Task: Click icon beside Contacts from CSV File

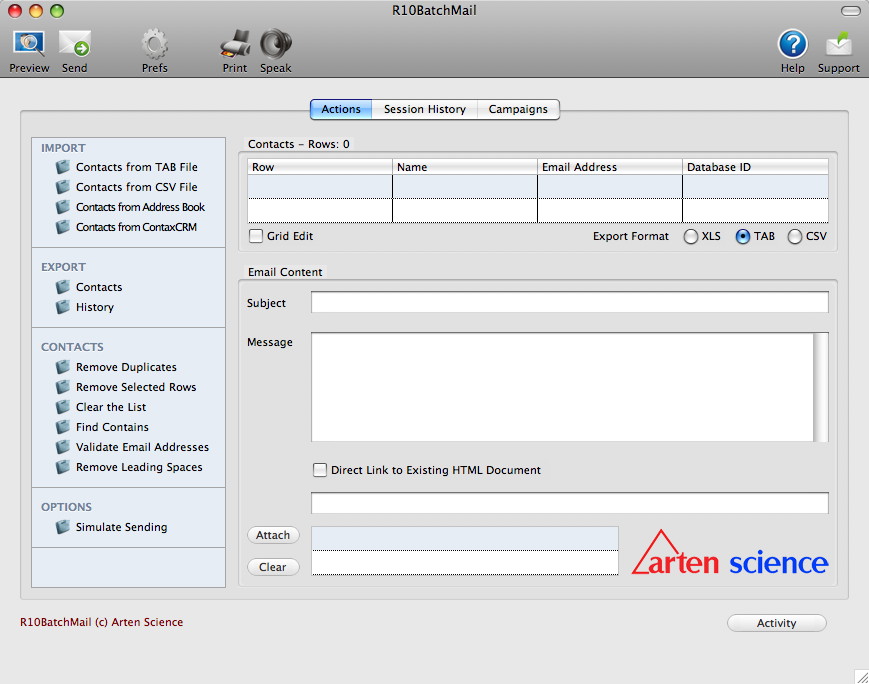Action: click(63, 187)
